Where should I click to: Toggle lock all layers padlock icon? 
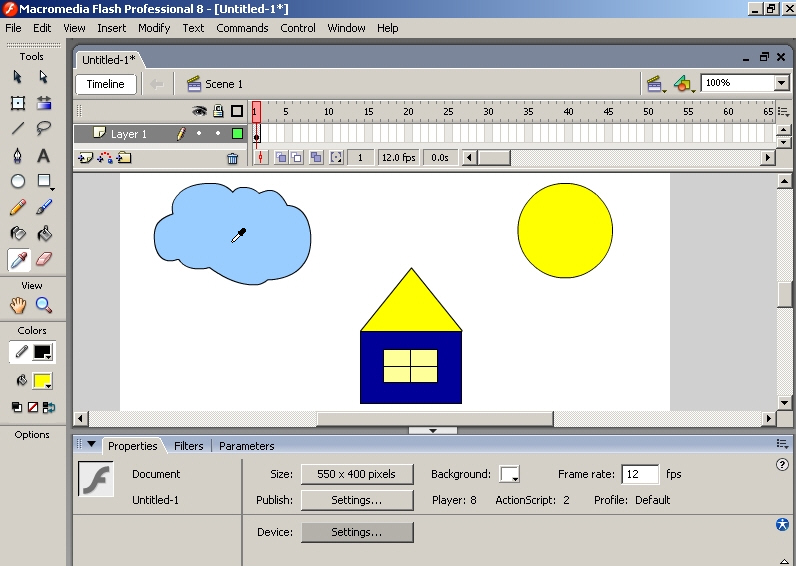(x=218, y=111)
